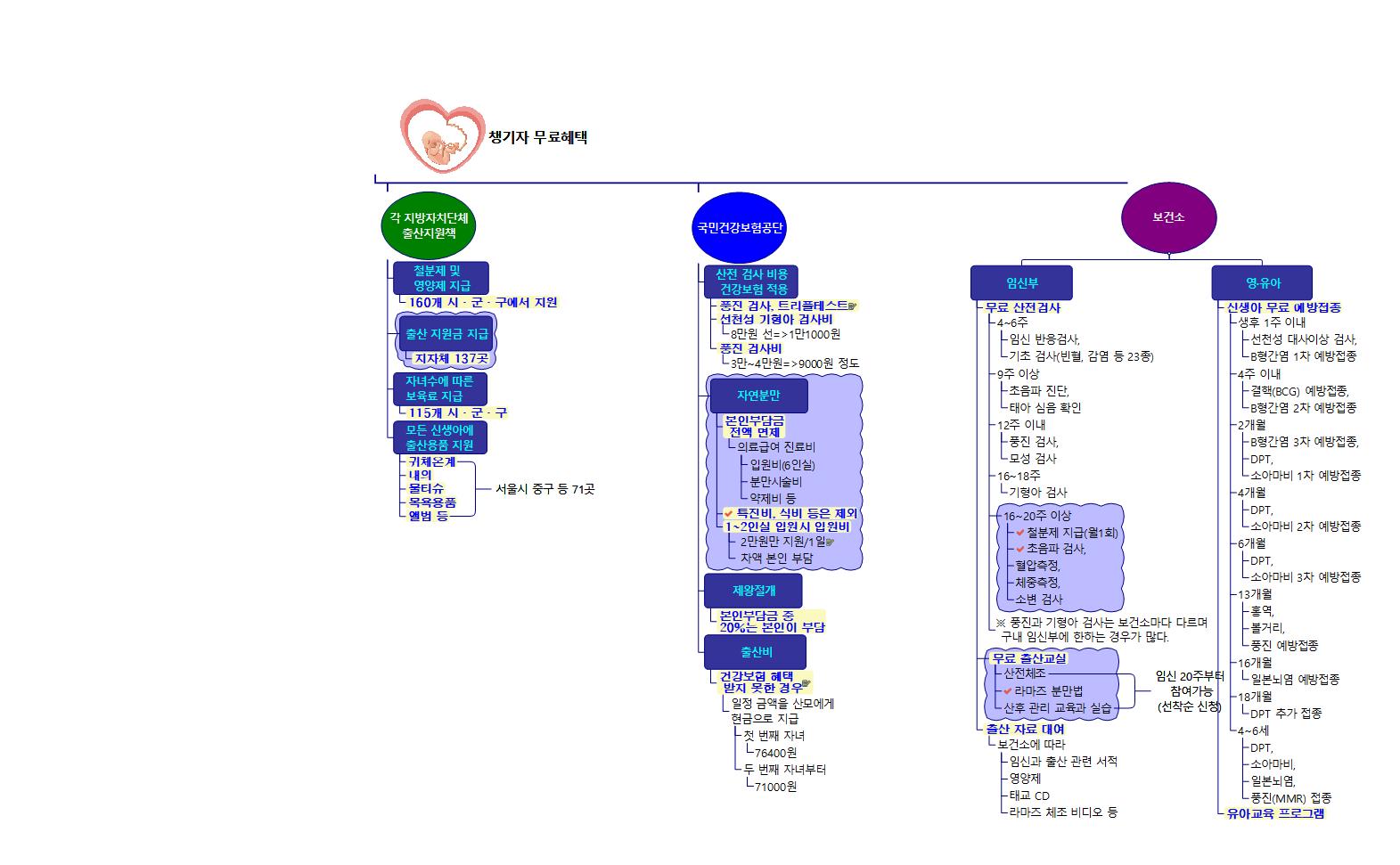
Task: Click the note icon after 2만원만 지원/1일
Action: (x=831, y=542)
